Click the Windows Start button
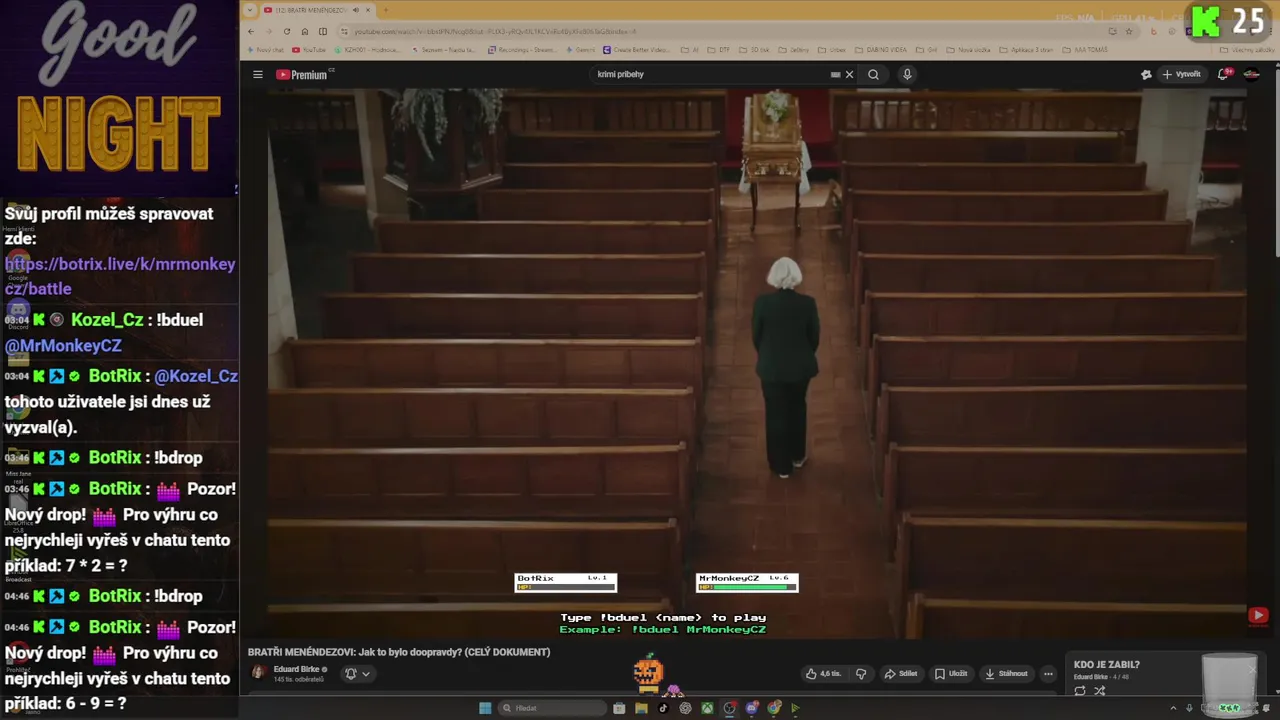 pos(485,708)
